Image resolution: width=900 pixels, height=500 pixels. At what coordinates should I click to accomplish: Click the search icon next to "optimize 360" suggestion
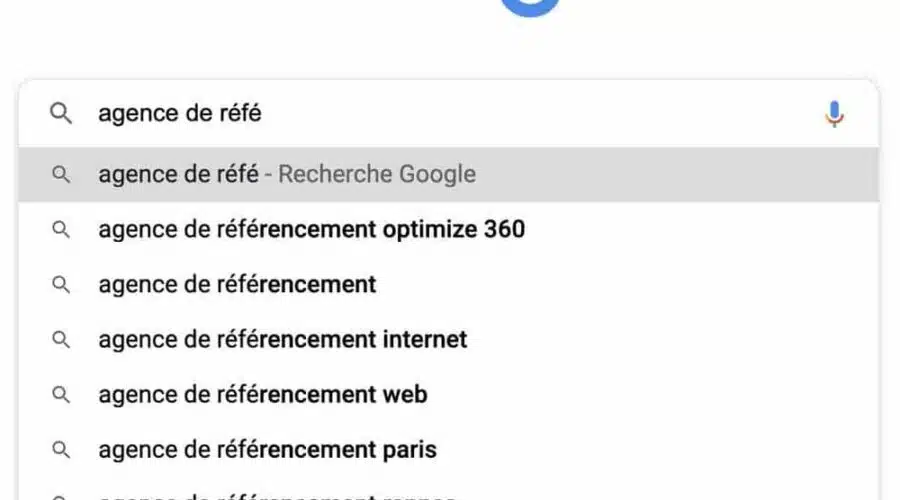pyautogui.click(x=61, y=230)
